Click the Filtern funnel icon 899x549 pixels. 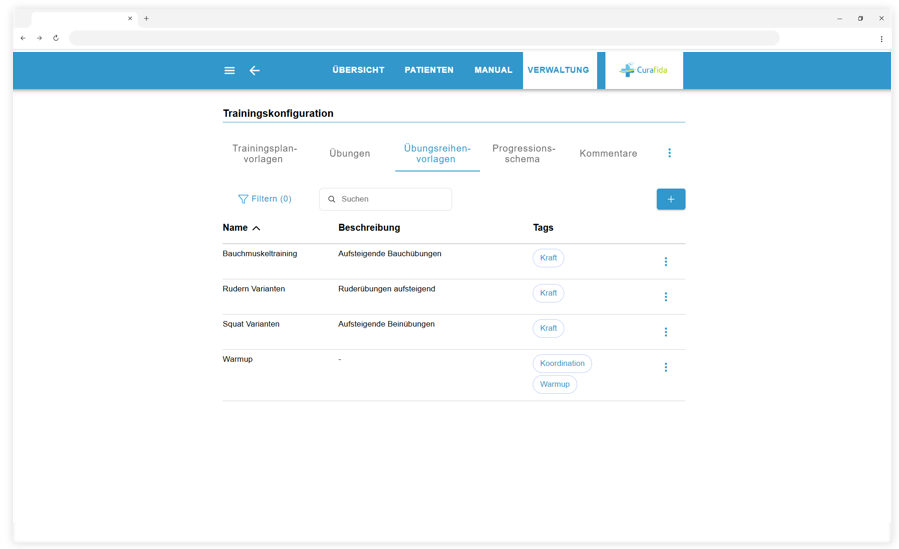(x=243, y=199)
